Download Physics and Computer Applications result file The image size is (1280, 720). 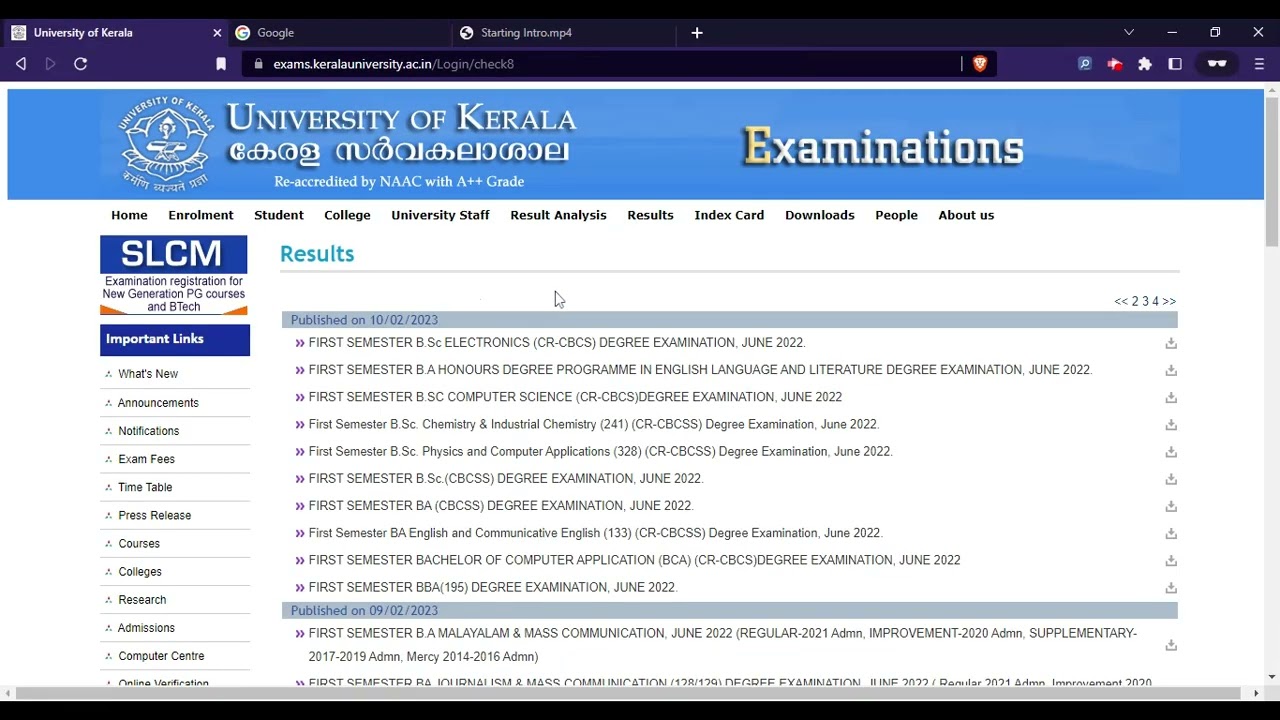pos(1171,452)
